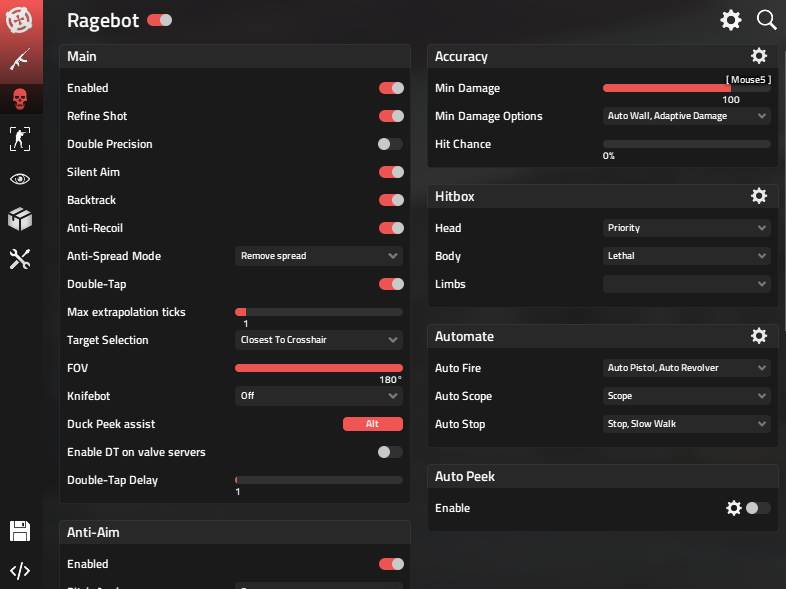Click the Main section header
The height and width of the screenshot is (589, 786).
pos(235,56)
